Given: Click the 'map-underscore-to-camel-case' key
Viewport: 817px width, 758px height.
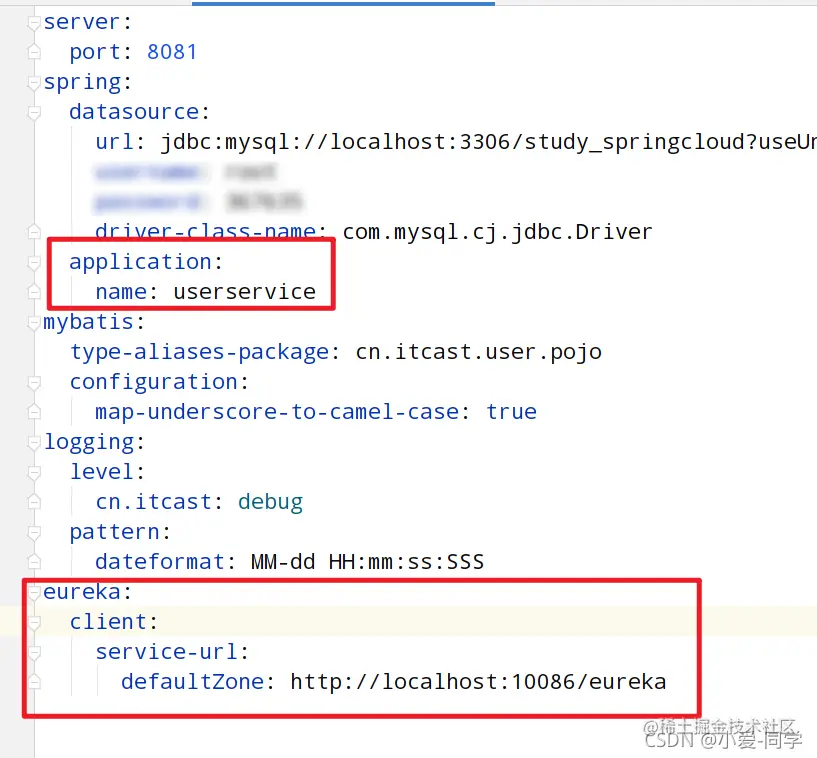Looking at the screenshot, I should pyautogui.click(x=278, y=412).
